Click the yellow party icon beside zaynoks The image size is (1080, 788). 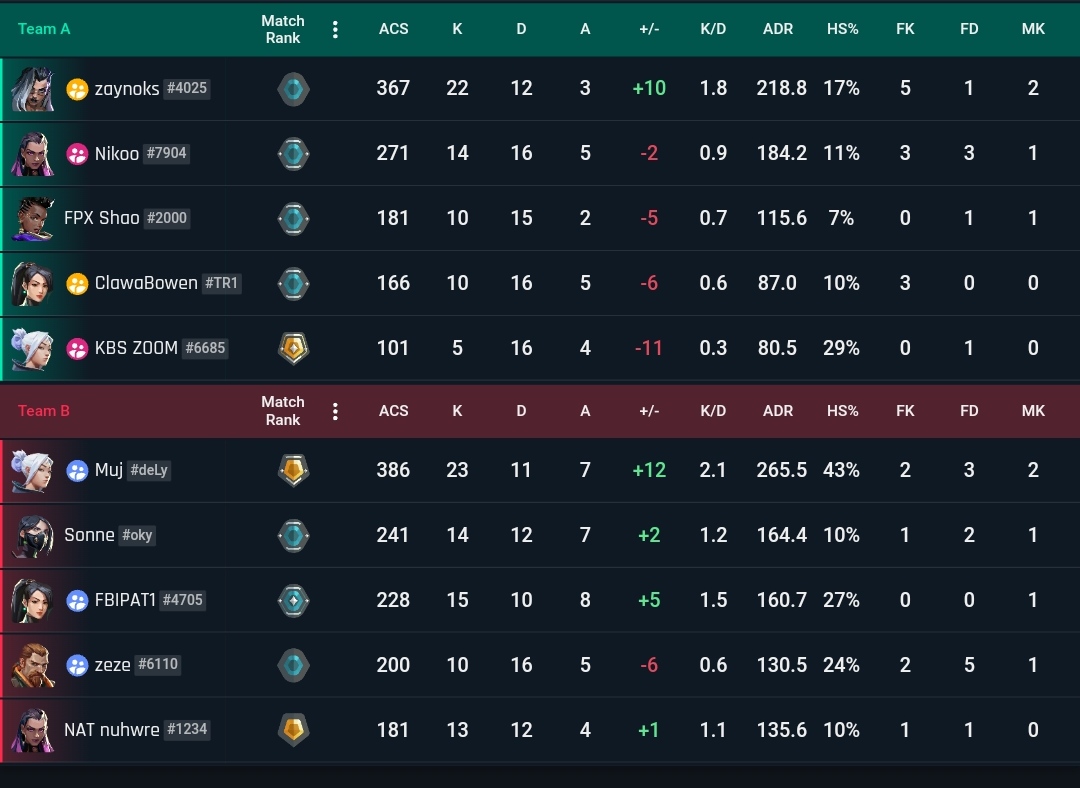77,89
